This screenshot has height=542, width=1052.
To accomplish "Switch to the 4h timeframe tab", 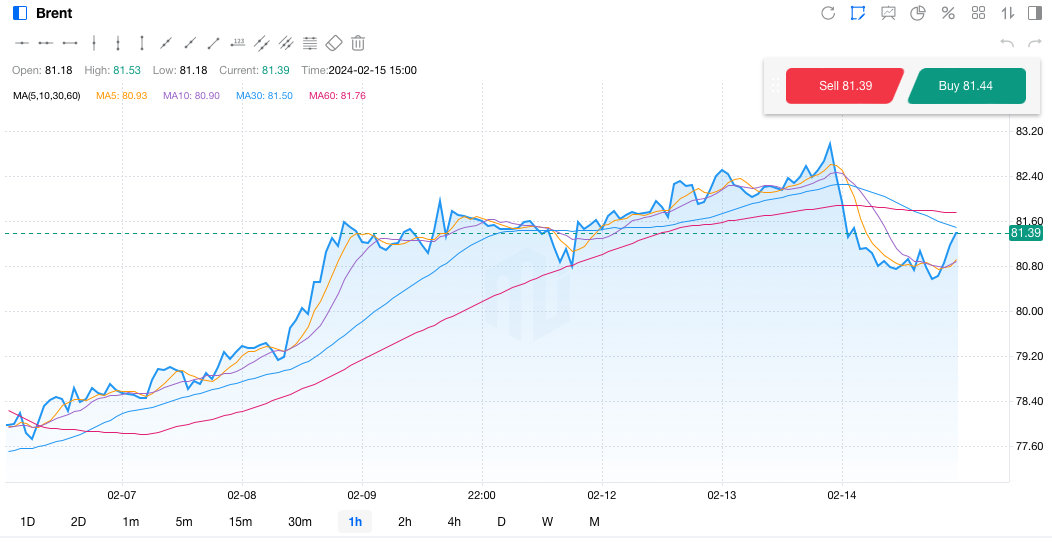I will [x=454, y=522].
